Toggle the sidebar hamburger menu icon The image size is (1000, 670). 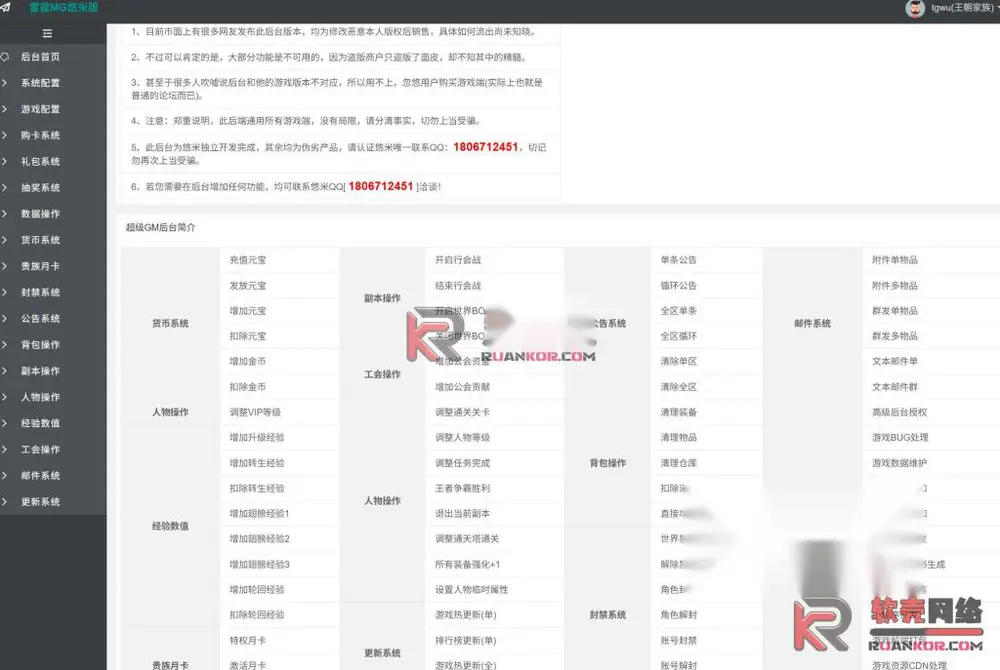[47, 33]
